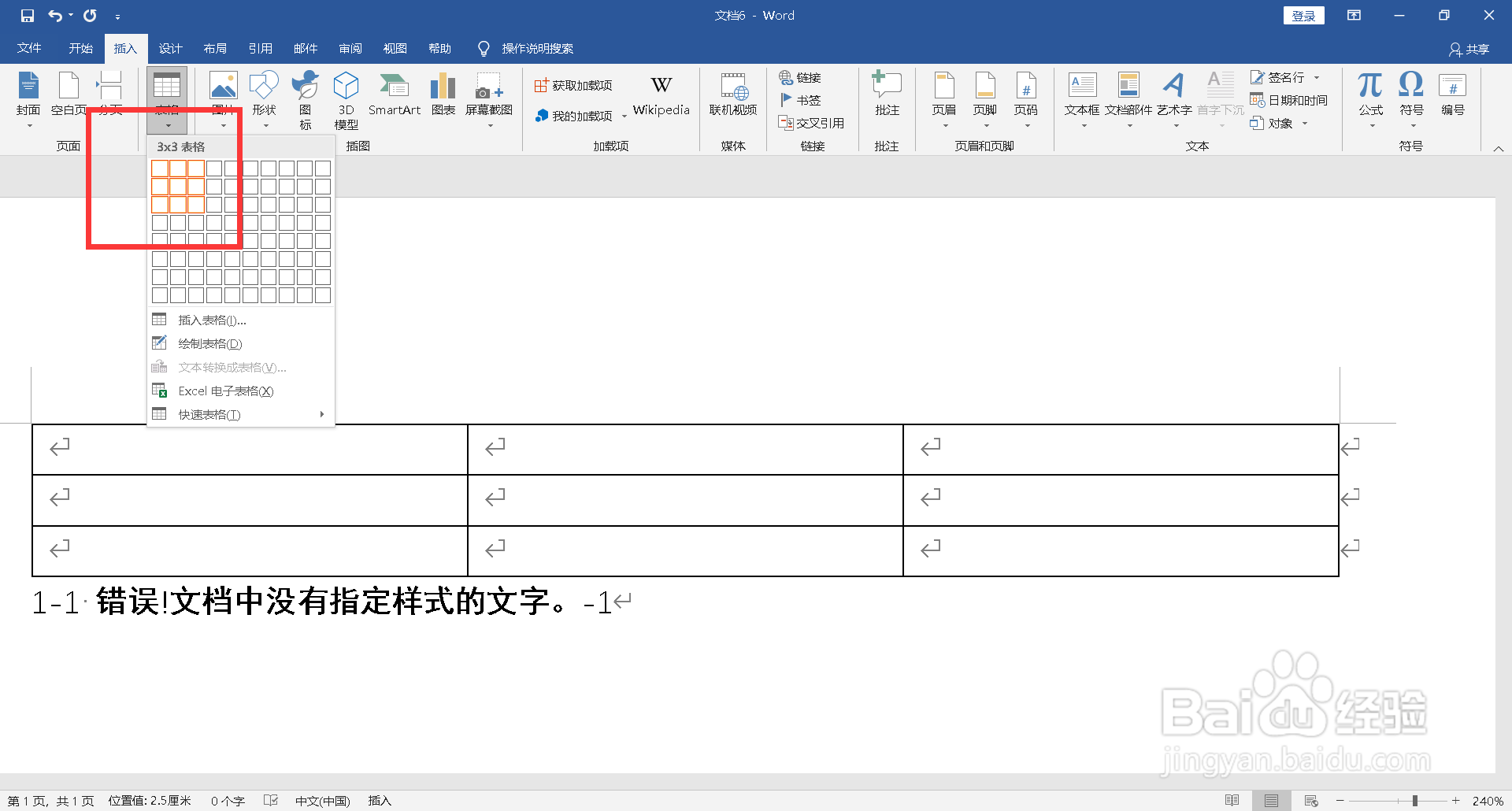
Task: Switch to Read Mode in status bar
Action: click(x=1232, y=800)
